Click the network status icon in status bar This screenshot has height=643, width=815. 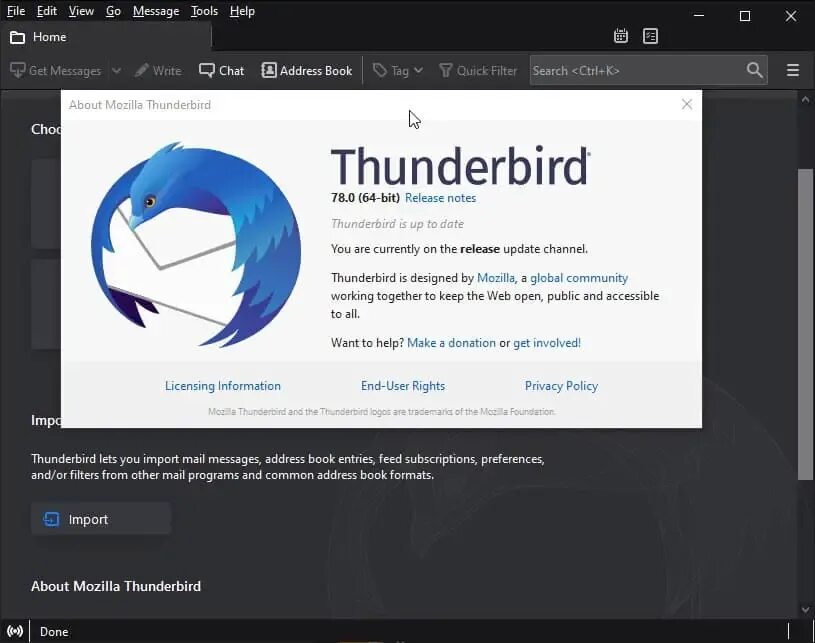[15, 631]
